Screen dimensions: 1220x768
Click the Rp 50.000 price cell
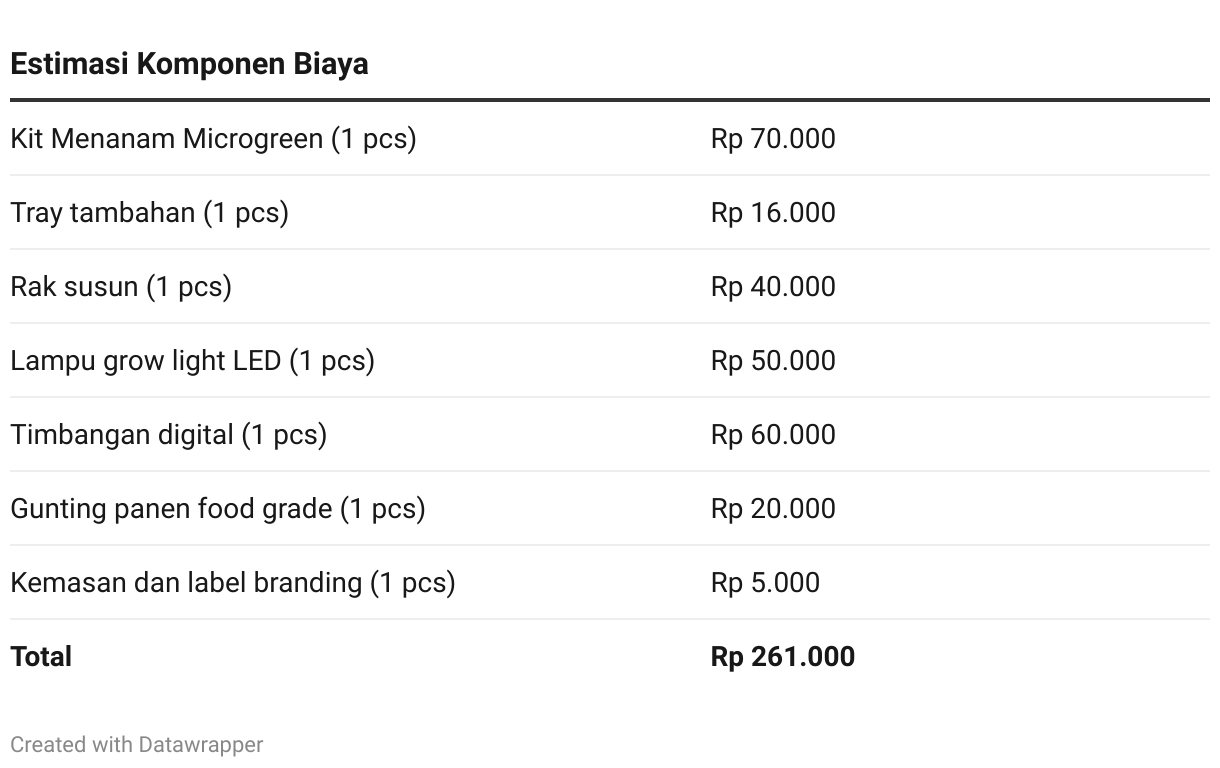(773, 360)
